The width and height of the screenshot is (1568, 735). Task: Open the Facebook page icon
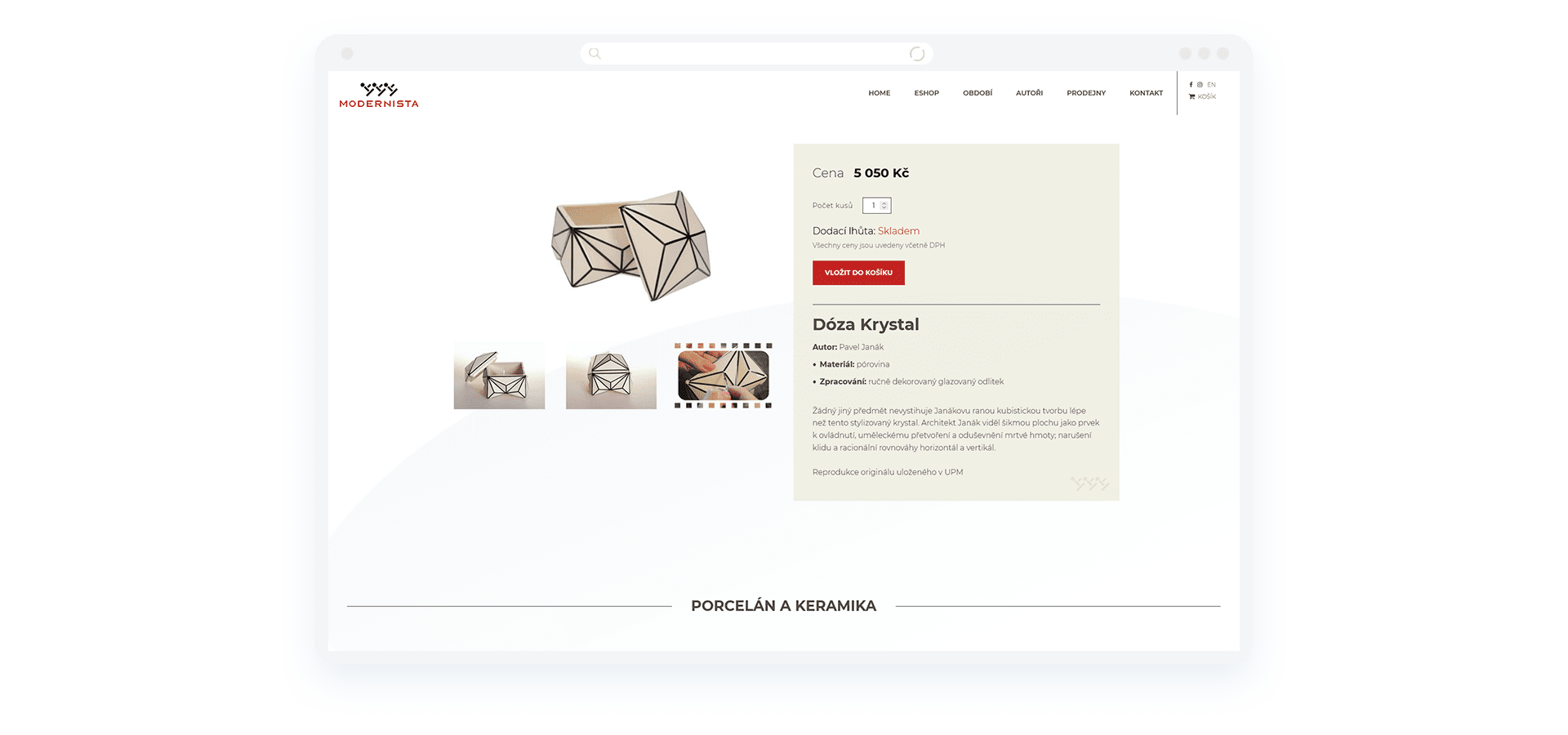[1191, 85]
